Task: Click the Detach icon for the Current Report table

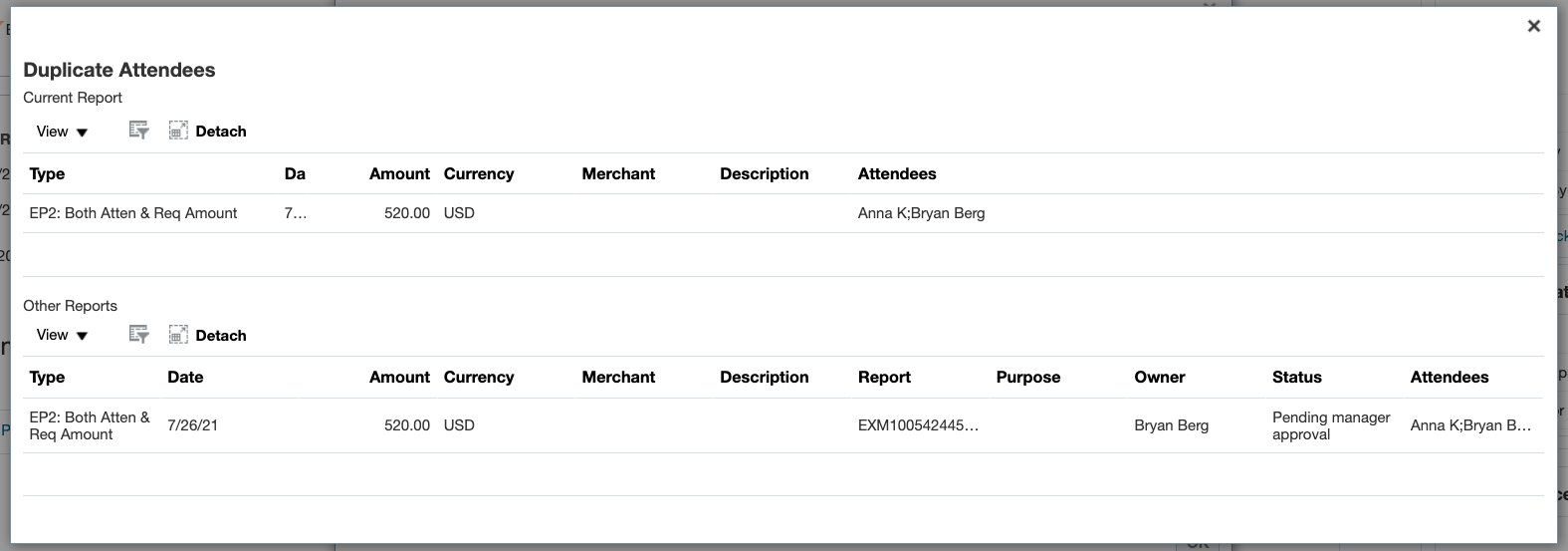Action: (x=178, y=131)
